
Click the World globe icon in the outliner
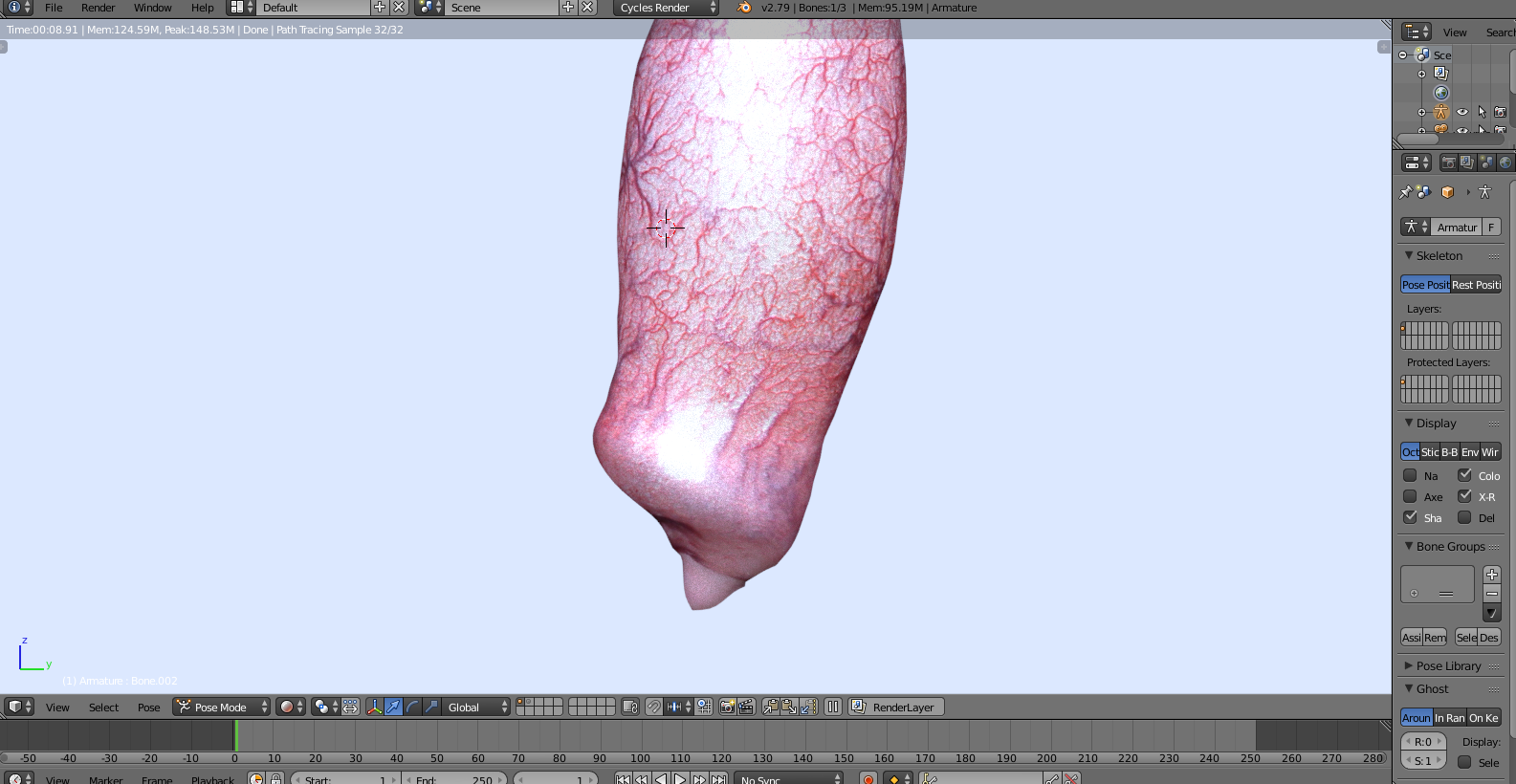[1441, 93]
